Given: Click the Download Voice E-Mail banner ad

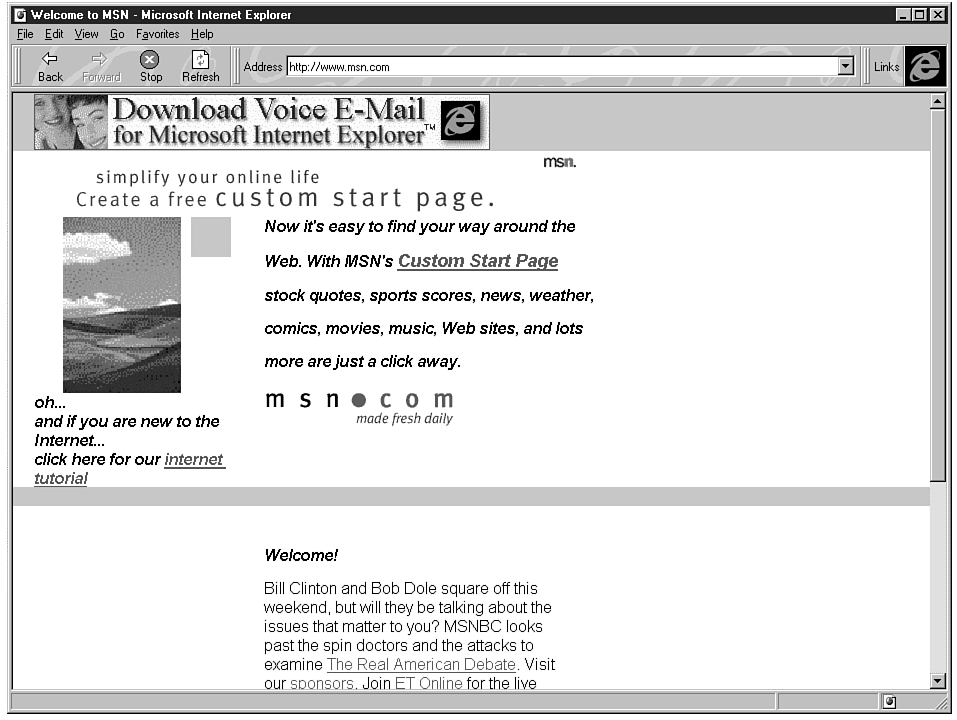Looking at the screenshot, I should pyautogui.click(x=262, y=122).
